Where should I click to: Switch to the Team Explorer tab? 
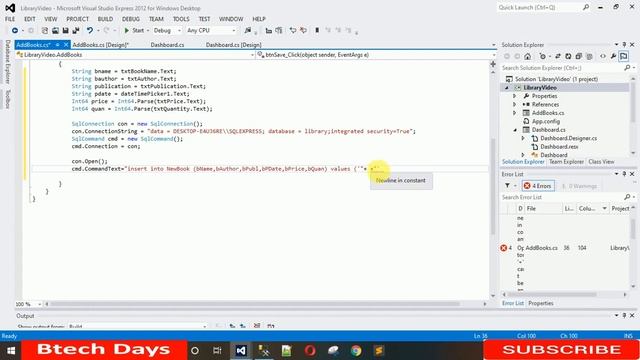(x=566, y=162)
